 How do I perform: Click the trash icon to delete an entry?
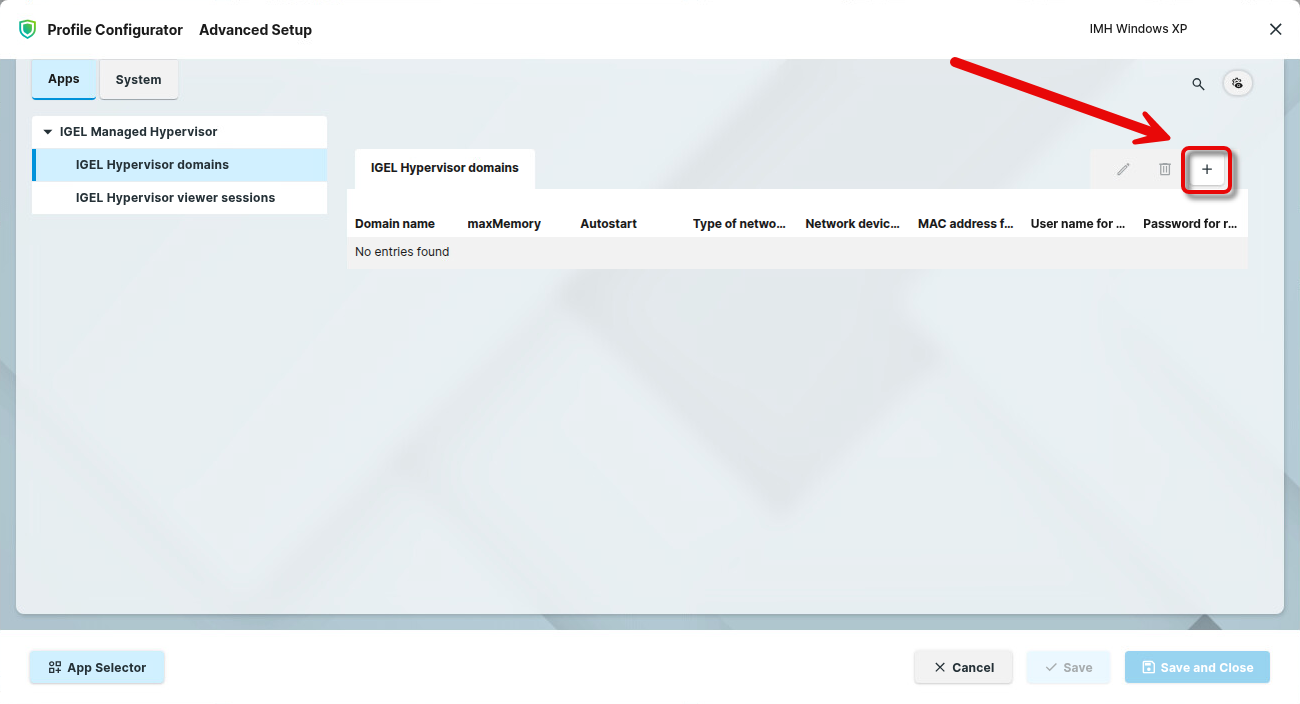(1164, 170)
